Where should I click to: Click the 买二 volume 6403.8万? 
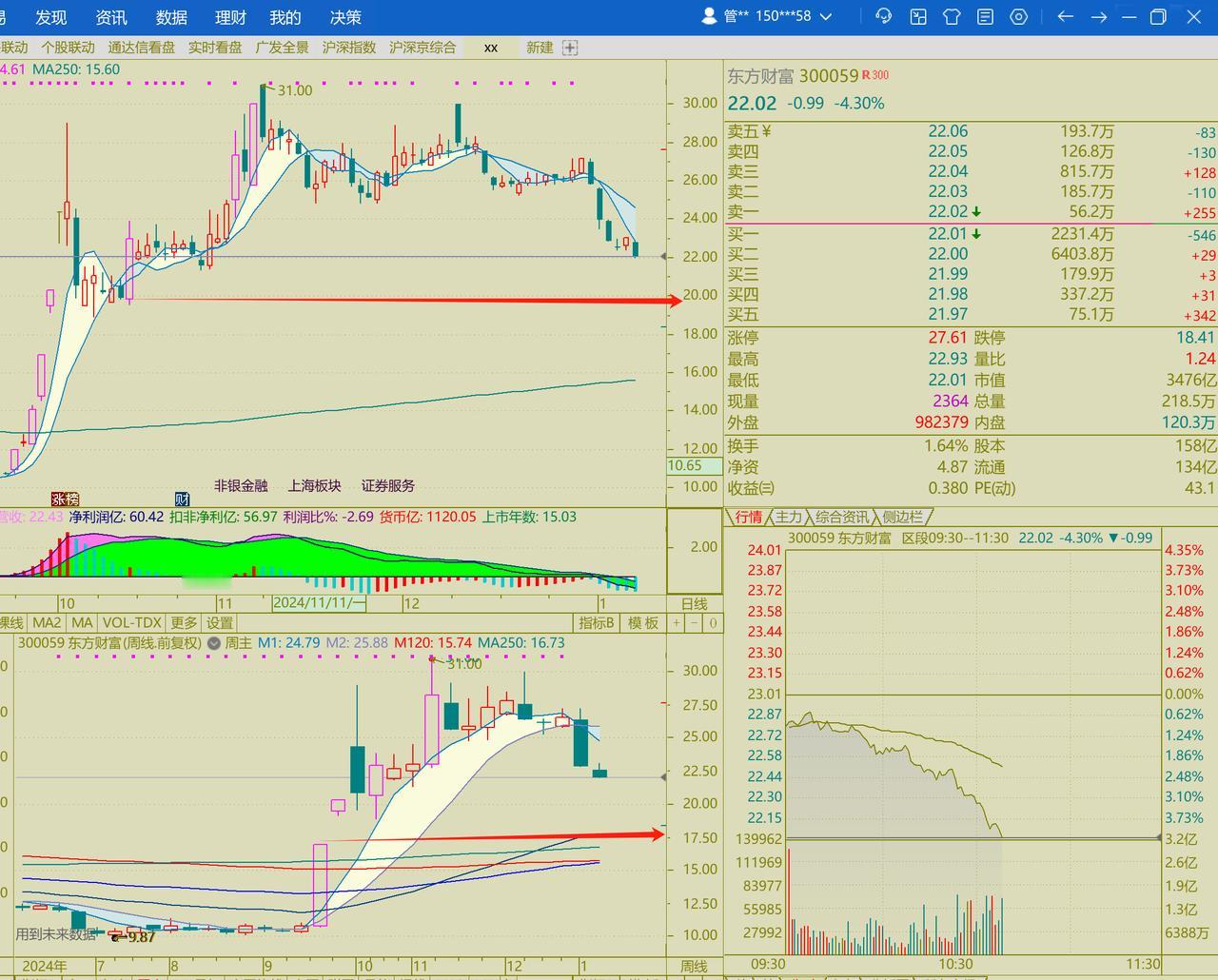click(1082, 254)
